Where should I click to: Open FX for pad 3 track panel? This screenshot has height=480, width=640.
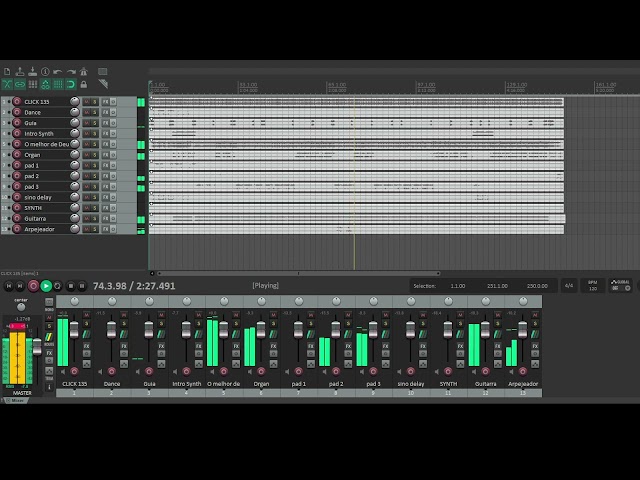pos(105,187)
